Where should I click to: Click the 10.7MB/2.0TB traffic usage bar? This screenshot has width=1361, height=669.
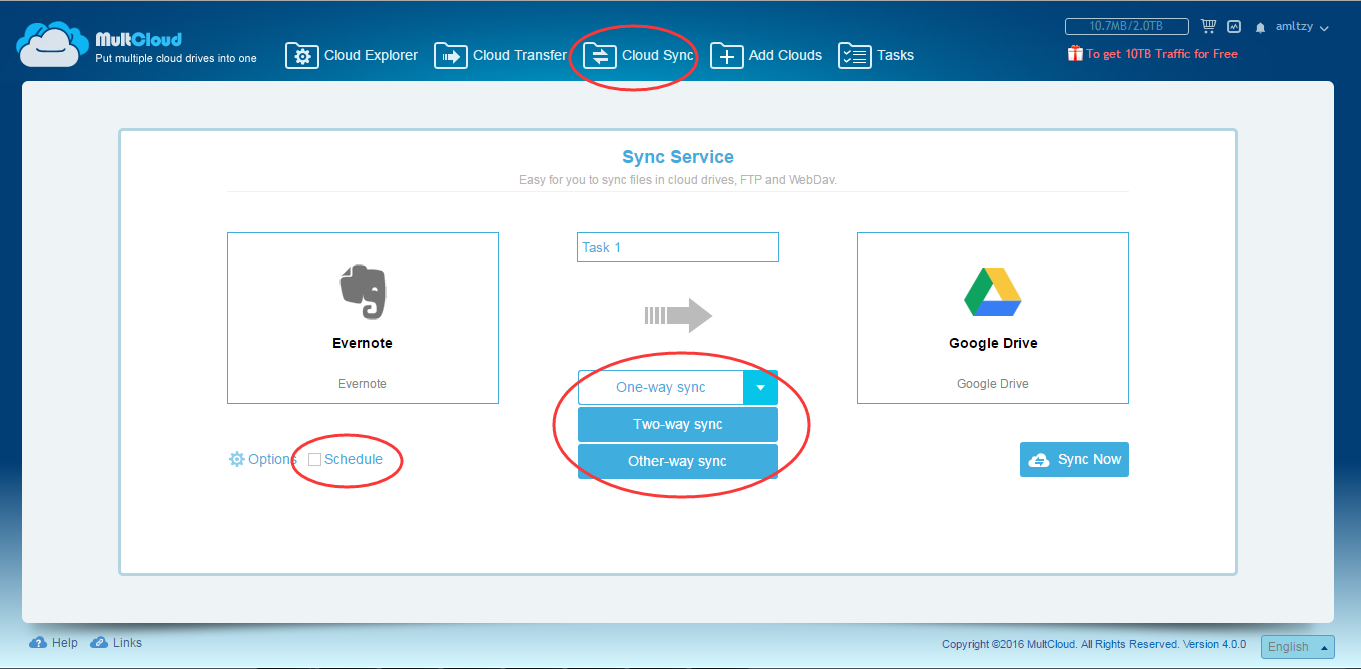pyautogui.click(x=1127, y=27)
